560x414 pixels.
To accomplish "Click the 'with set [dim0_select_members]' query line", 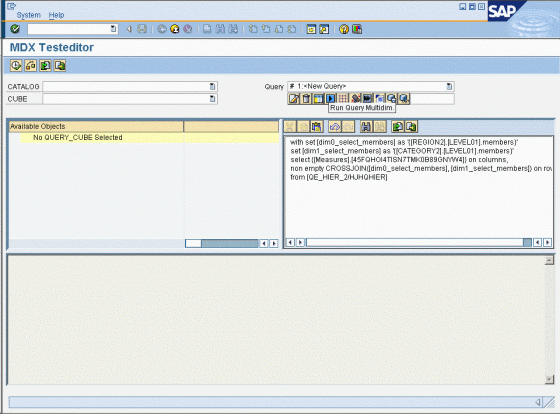I will click(404, 142).
